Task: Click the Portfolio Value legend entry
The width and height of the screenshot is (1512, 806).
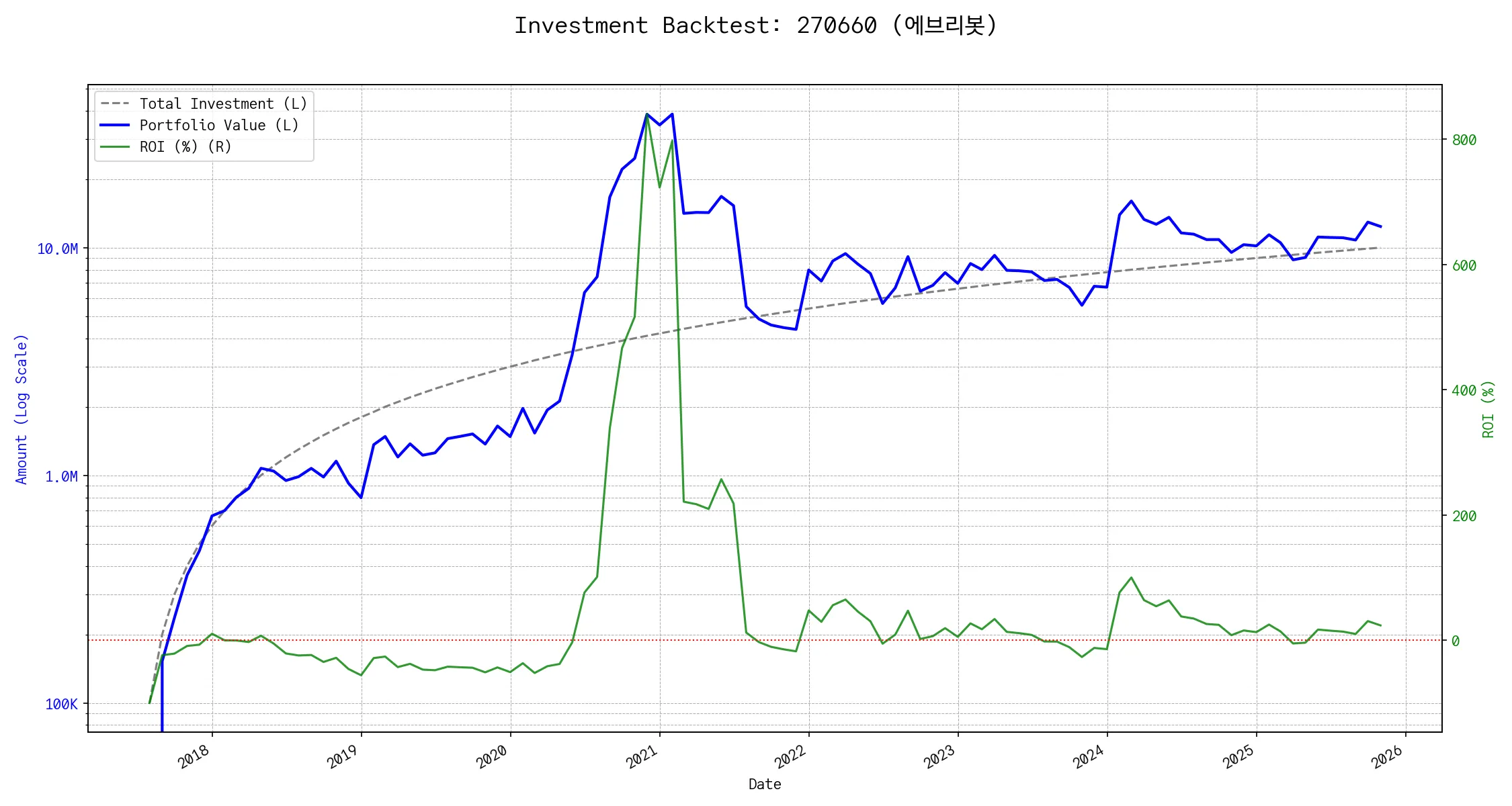Action: coord(218,126)
